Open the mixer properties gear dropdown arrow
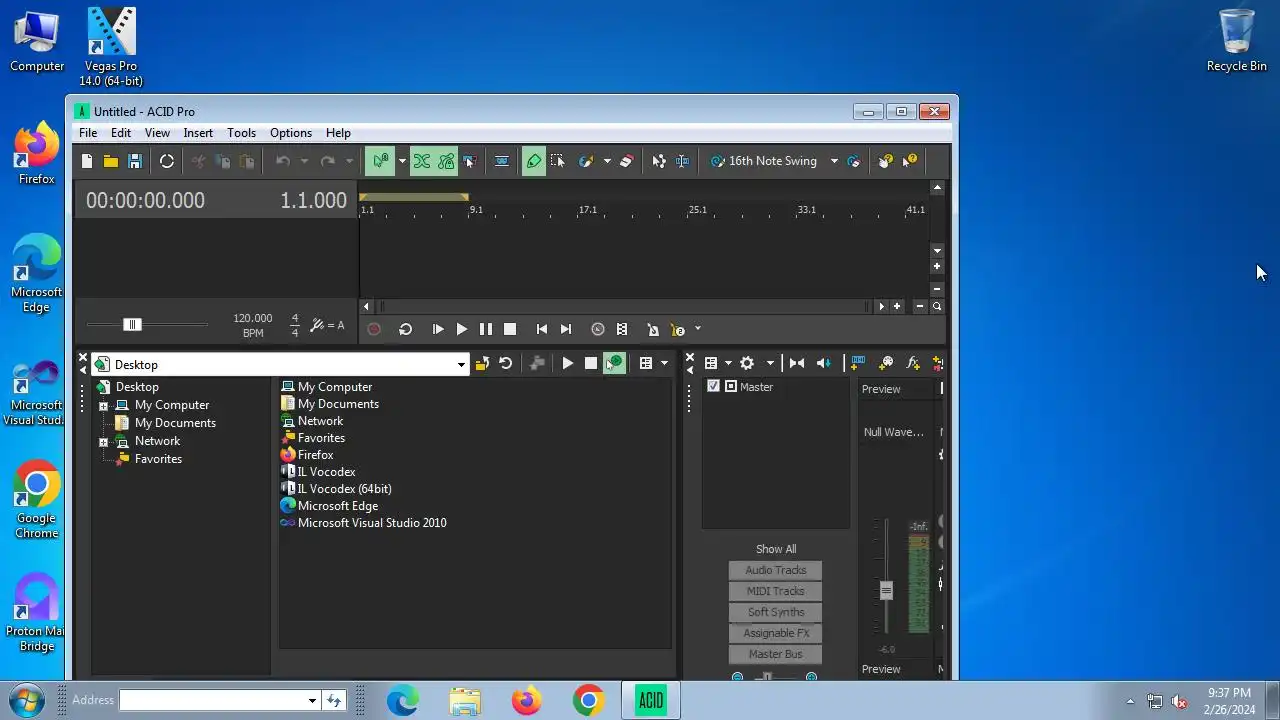 point(770,363)
